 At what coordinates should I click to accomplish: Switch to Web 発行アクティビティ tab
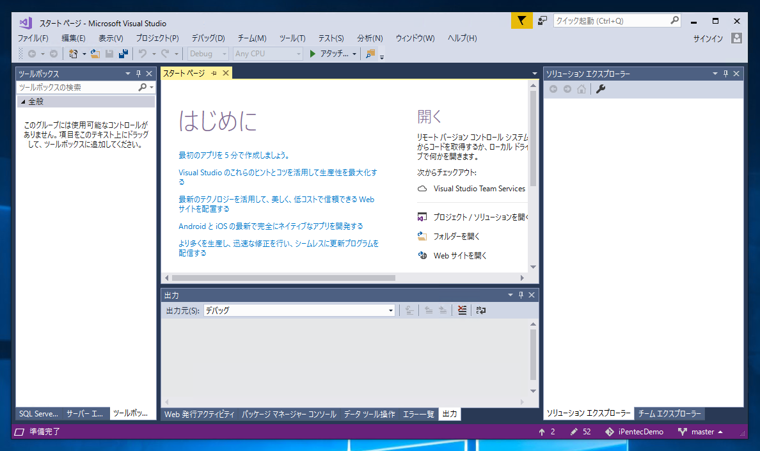[199, 414]
